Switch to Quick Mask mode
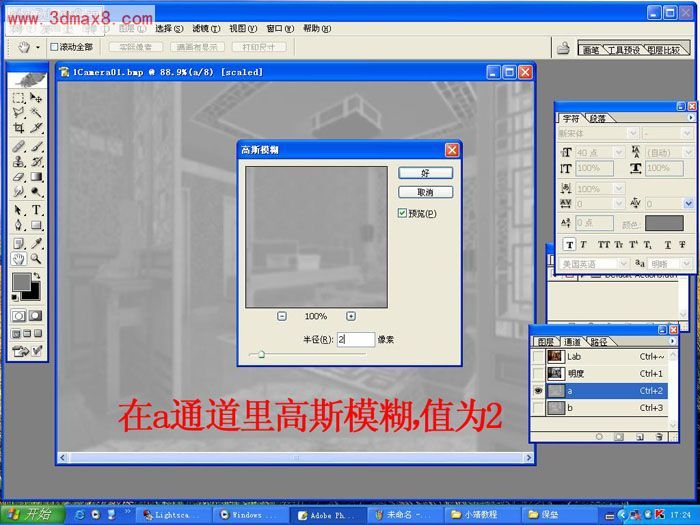 coord(35,316)
